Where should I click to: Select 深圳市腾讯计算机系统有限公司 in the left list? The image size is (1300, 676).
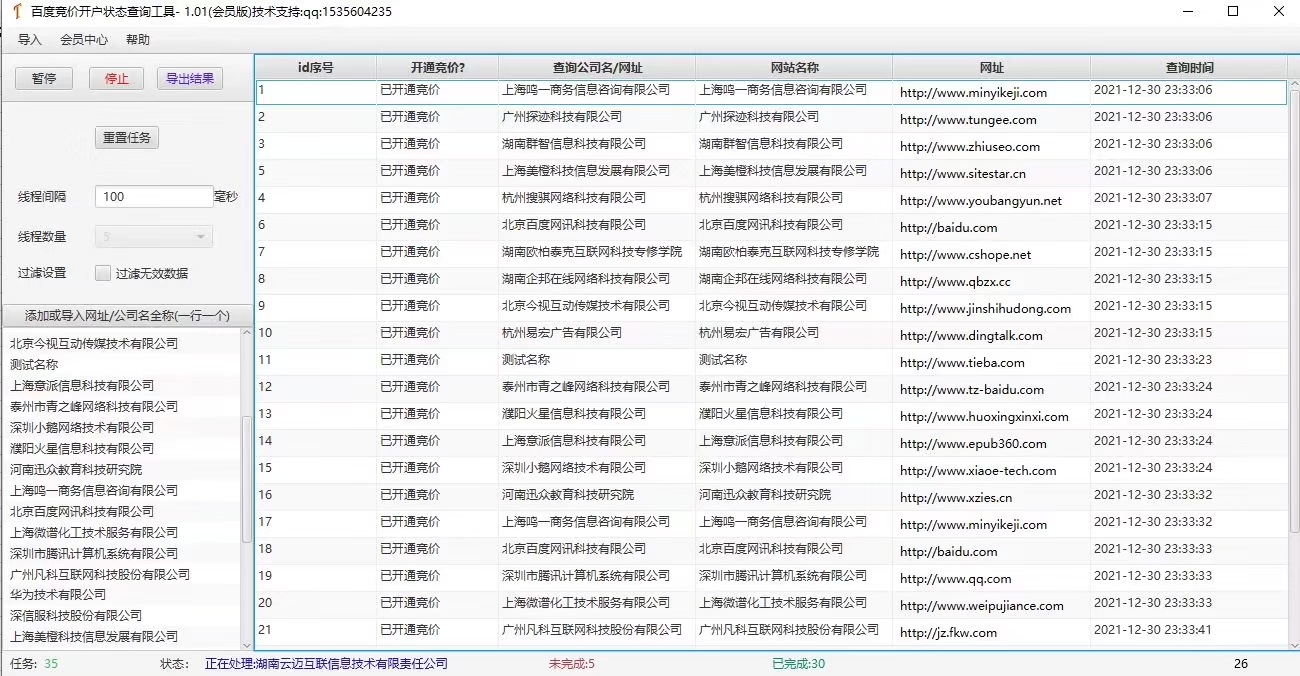(94, 553)
